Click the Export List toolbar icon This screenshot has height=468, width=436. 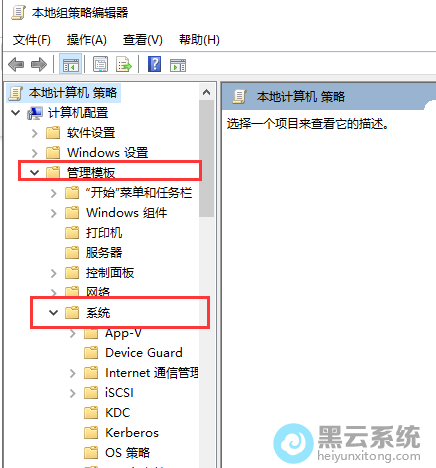tap(124, 64)
